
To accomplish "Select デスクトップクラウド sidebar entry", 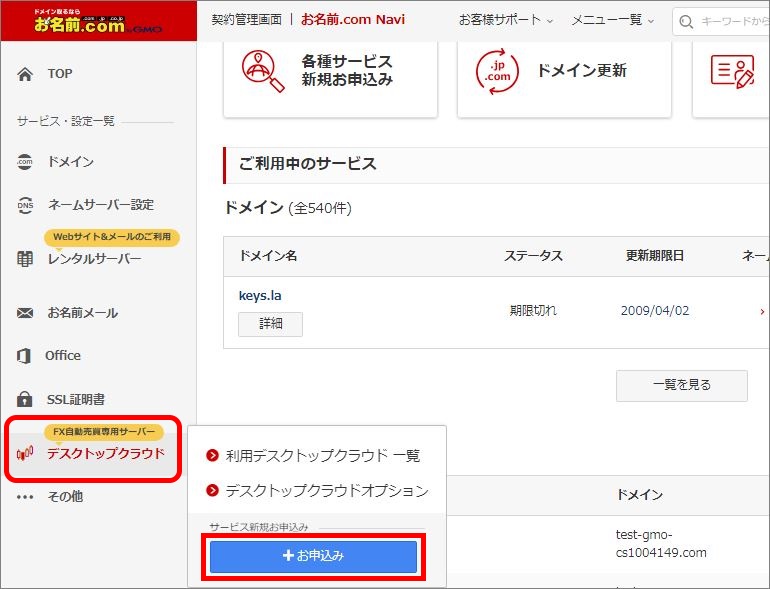I will coord(106,453).
